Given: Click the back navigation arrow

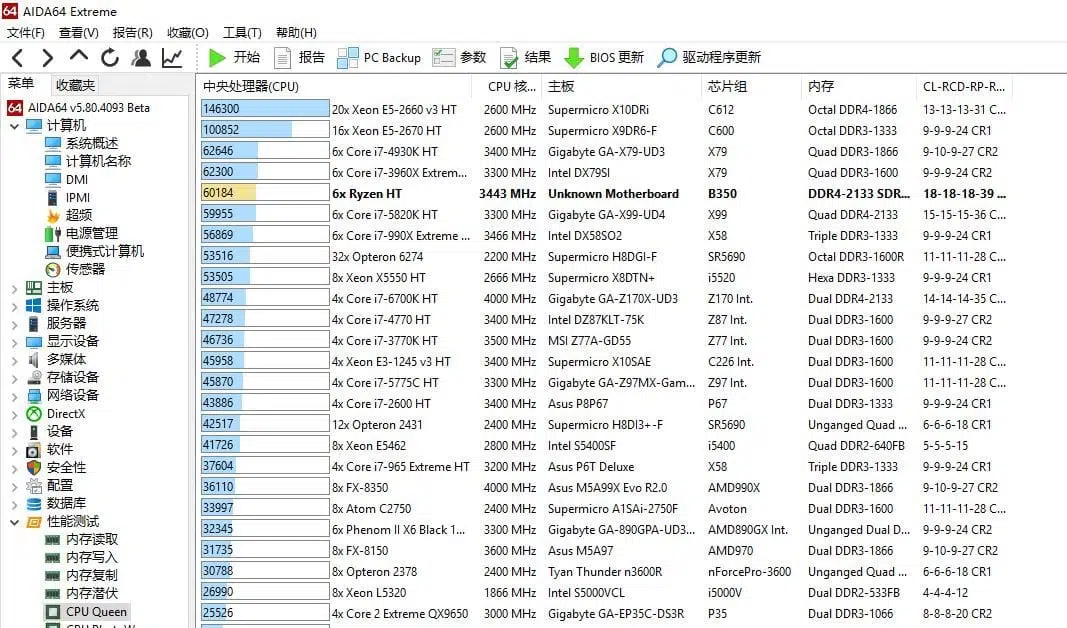Looking at the screenshot, I should [x=18, y=58].
